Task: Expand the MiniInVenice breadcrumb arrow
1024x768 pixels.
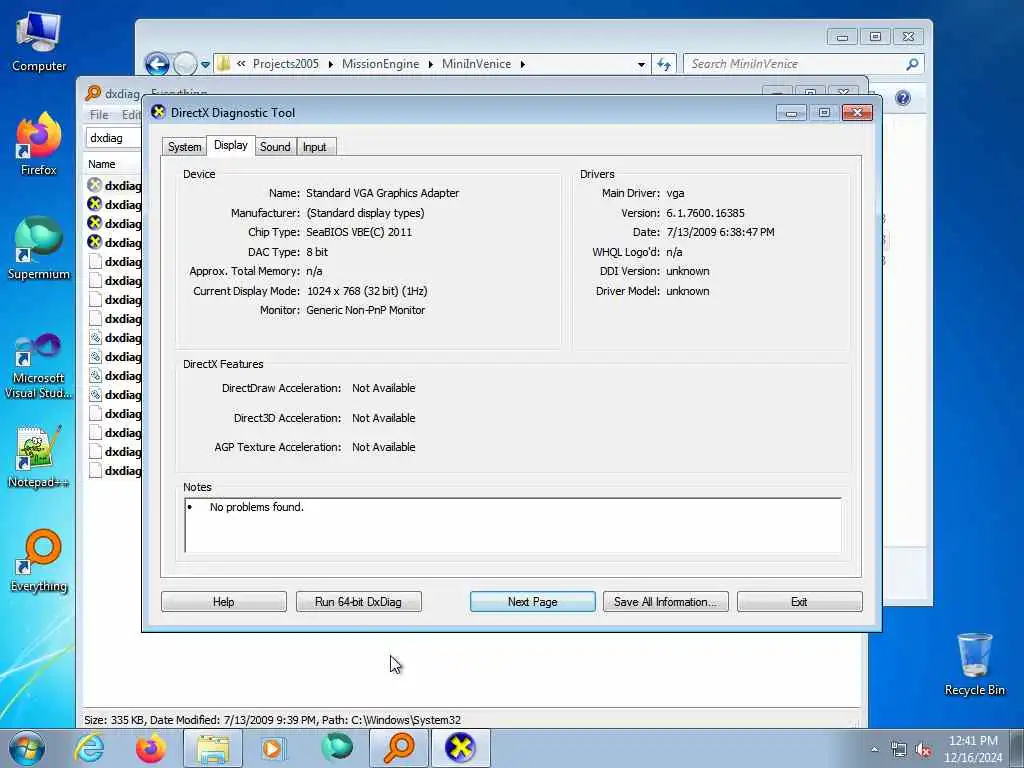Action: click(x=522, y=64)
